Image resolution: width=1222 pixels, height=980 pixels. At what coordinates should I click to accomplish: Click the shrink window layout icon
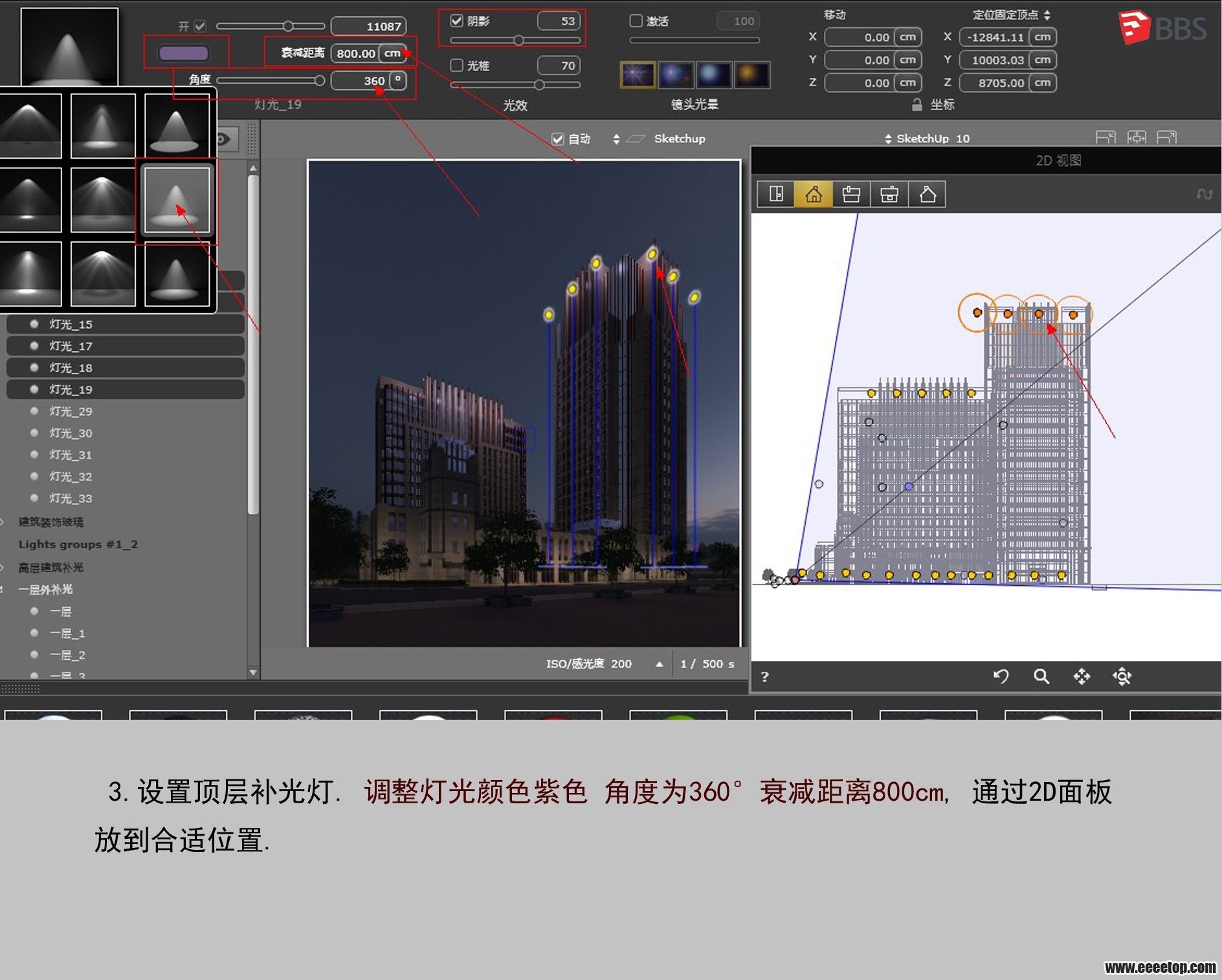coord(1105,137)
